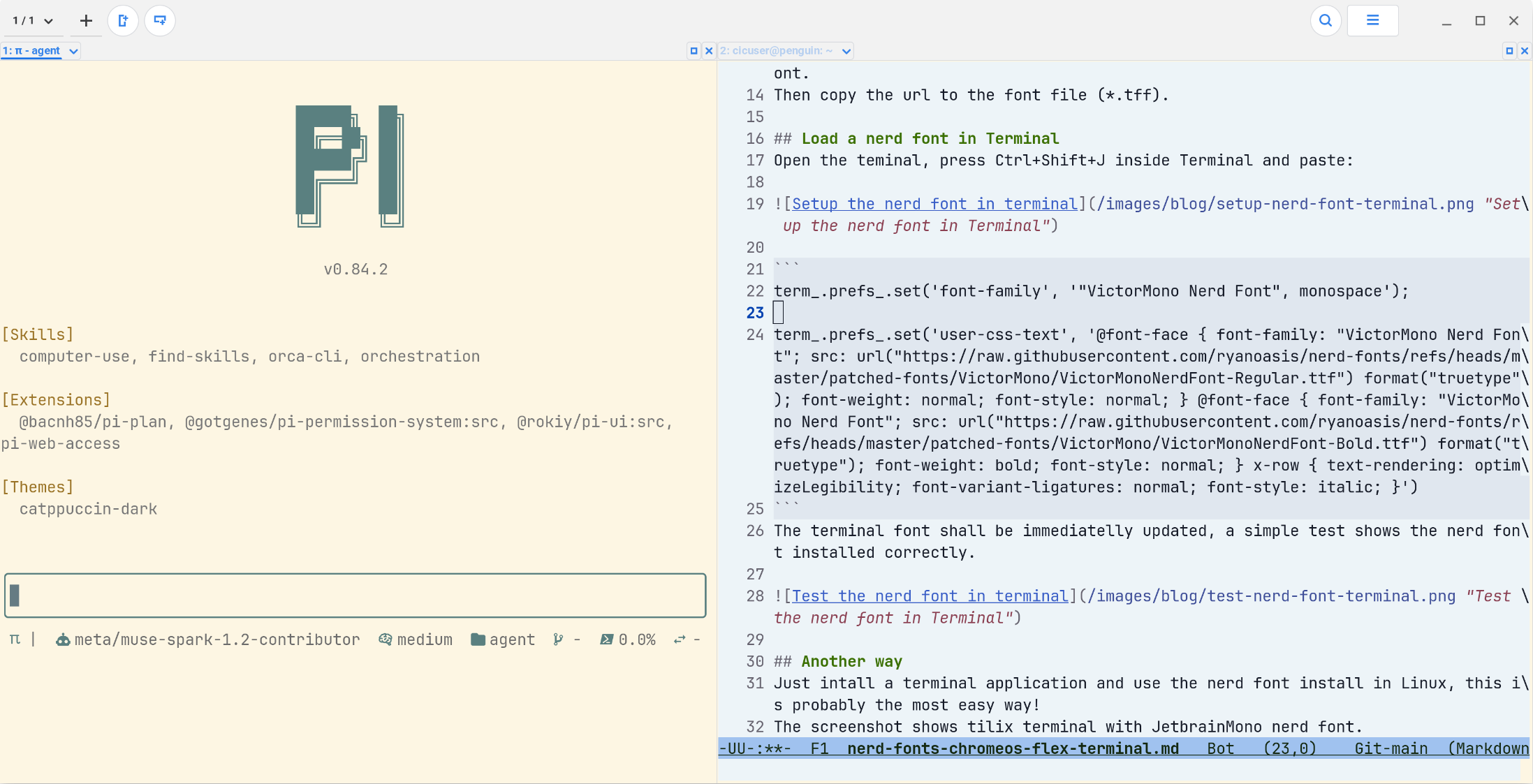Open the hamburger application menu
Viewport: 1533px width, 784px height.
pos(1372,21)
